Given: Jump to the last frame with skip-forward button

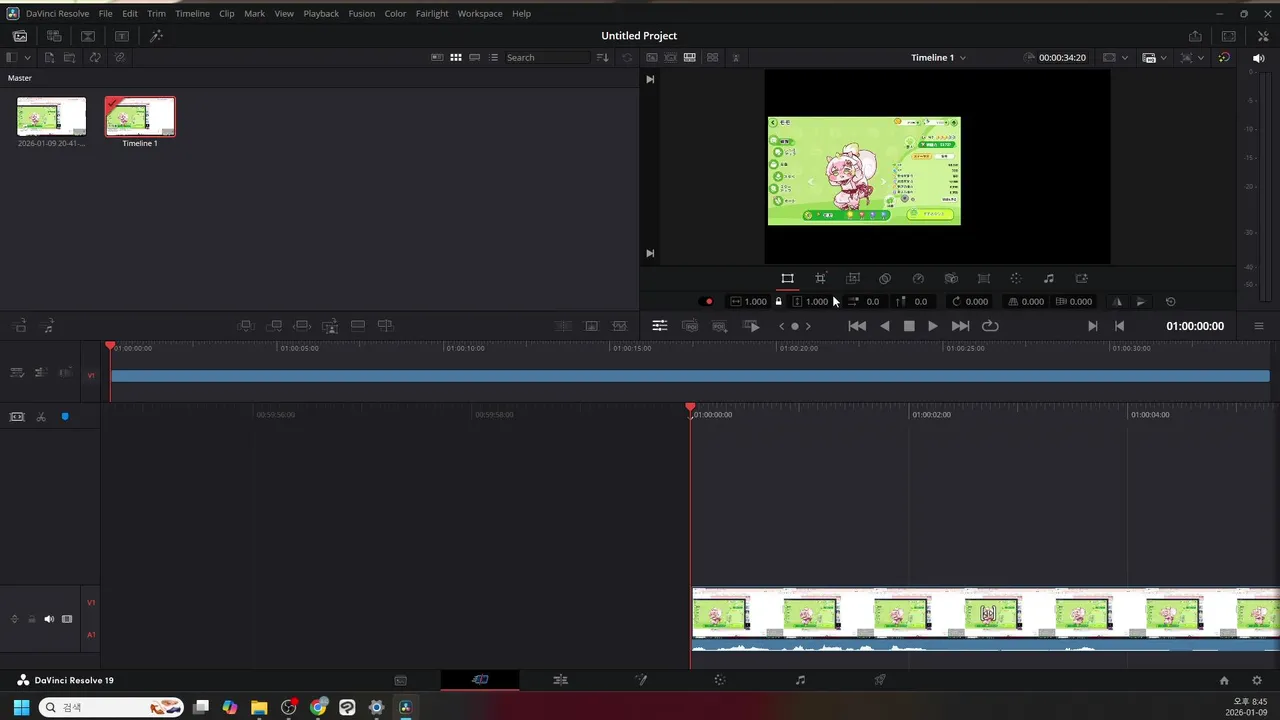Looking at the screenshot, I should (x=960, y=326).
